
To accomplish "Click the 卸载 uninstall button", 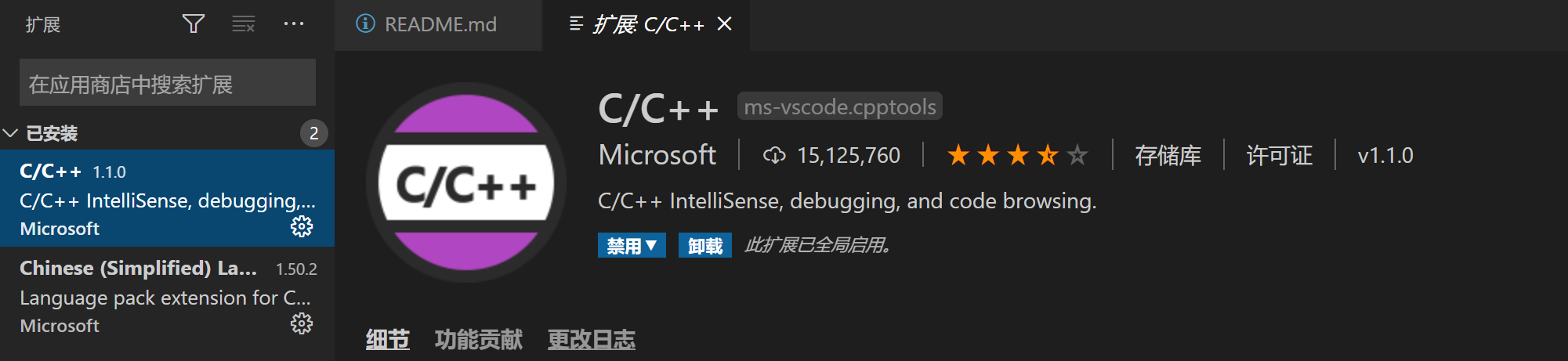I will (x=704, y=246).
